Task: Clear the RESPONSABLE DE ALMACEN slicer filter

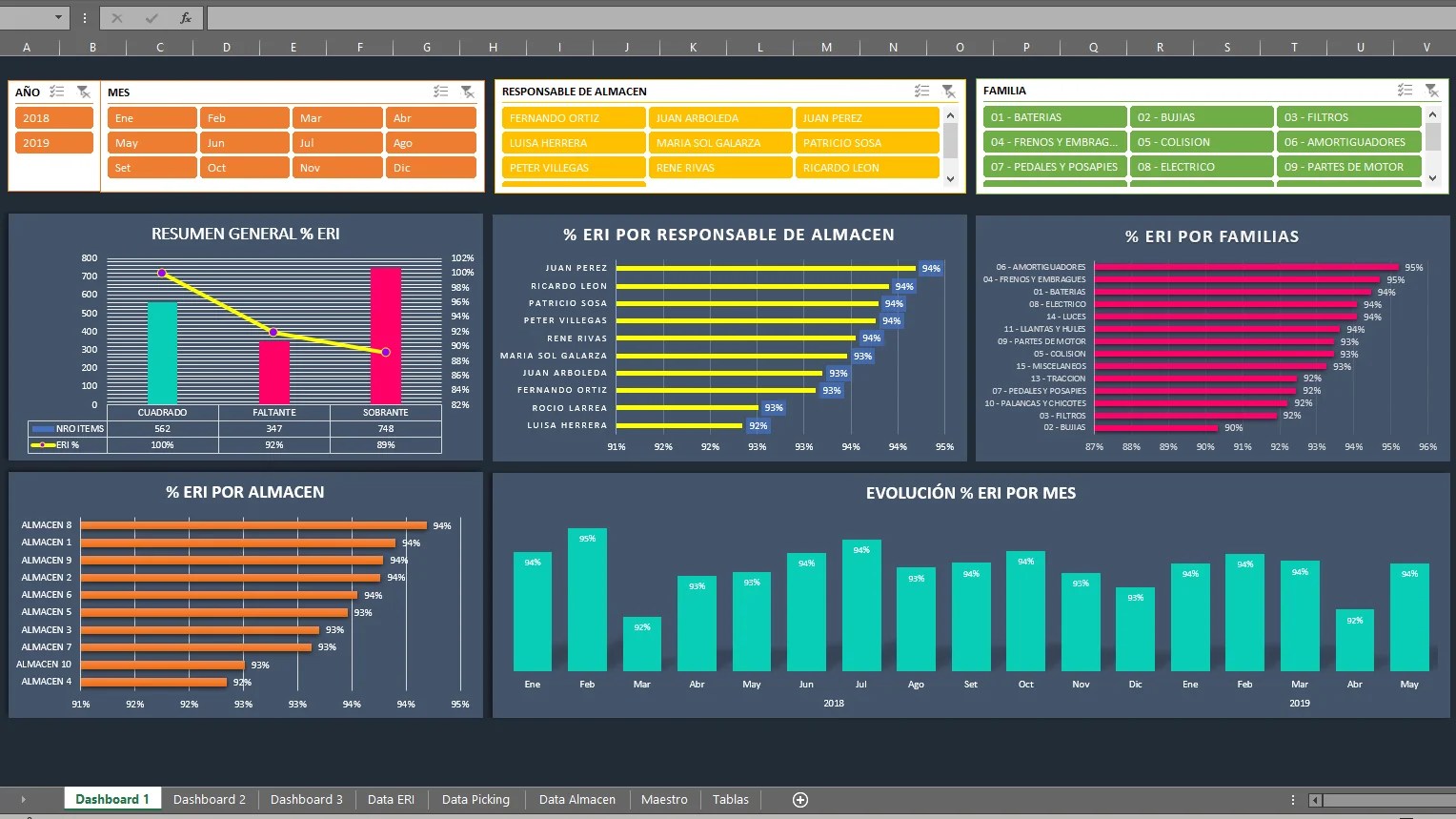Action: [949, 91]
